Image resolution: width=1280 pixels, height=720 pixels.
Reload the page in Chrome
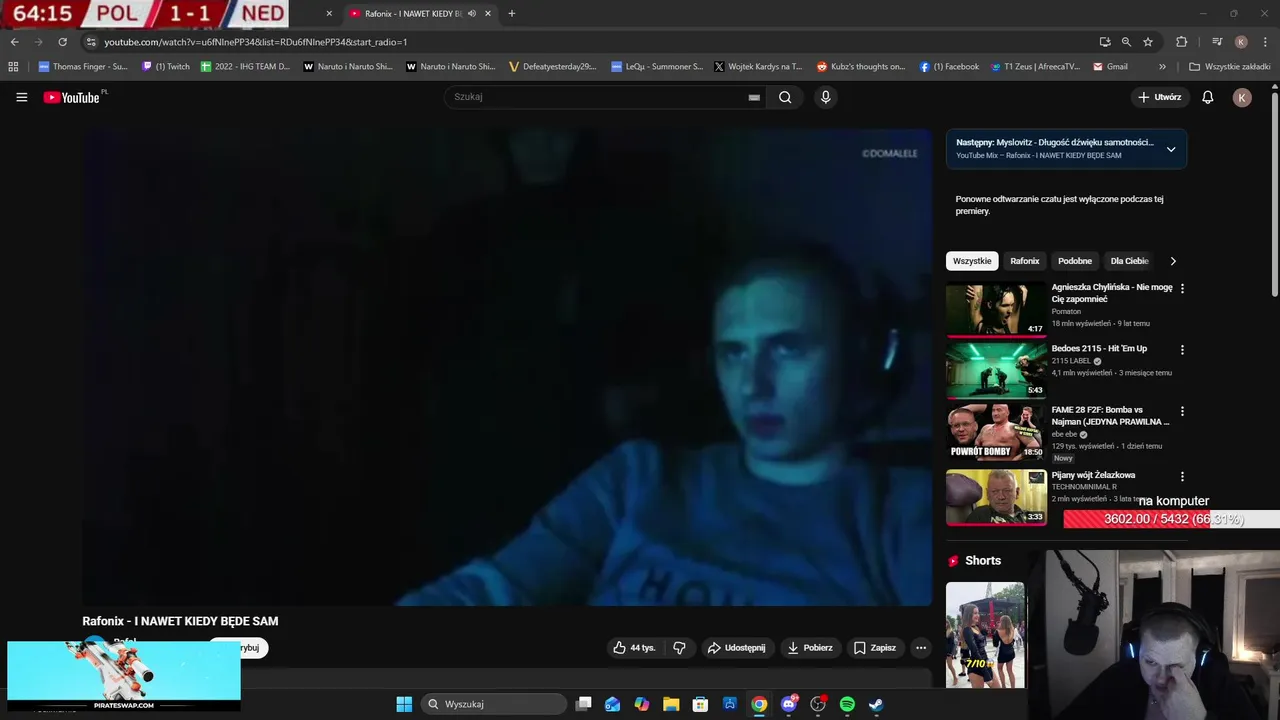coord(62,42)
